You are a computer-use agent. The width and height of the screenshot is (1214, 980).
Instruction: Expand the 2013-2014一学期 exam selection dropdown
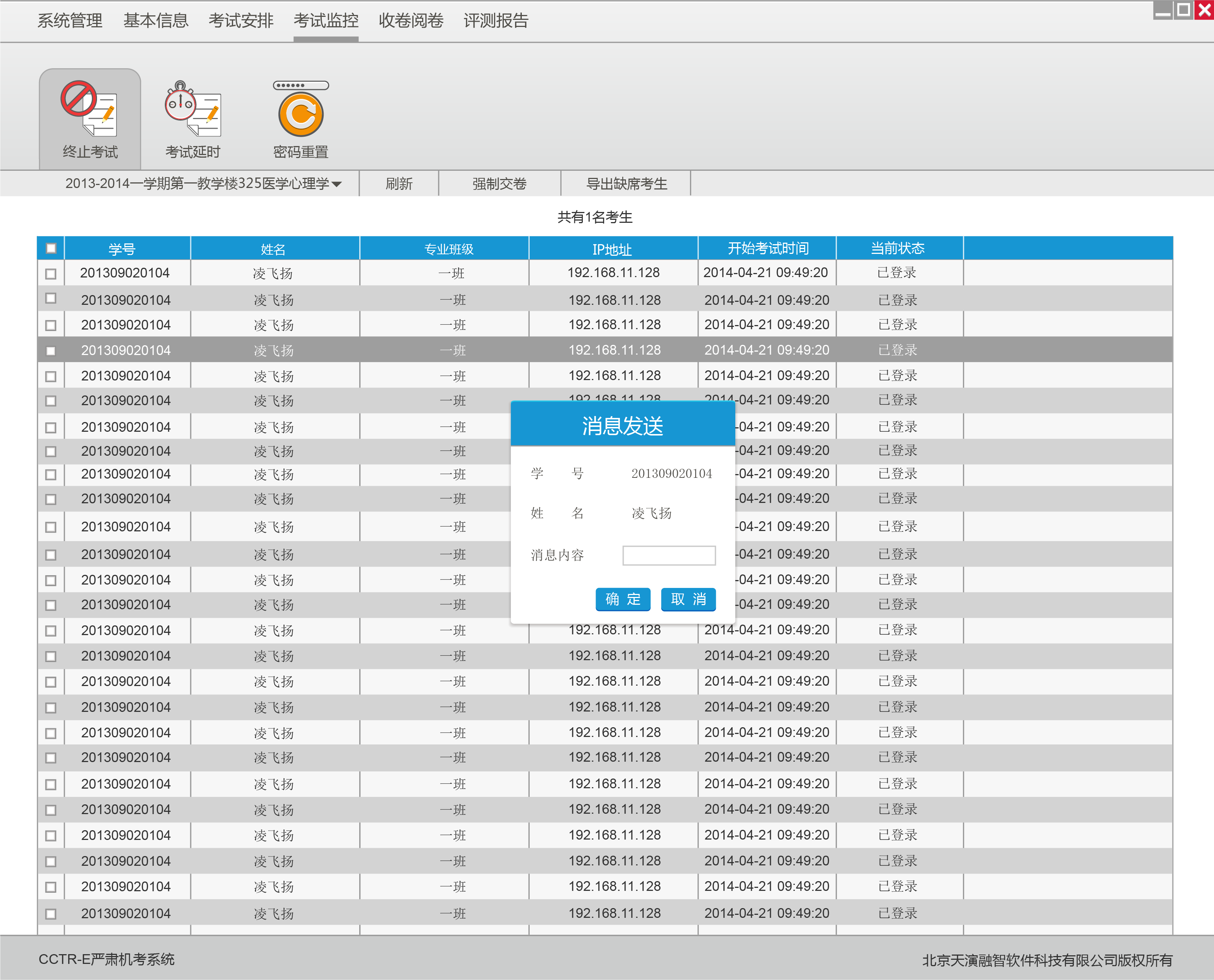click(203, 183)
